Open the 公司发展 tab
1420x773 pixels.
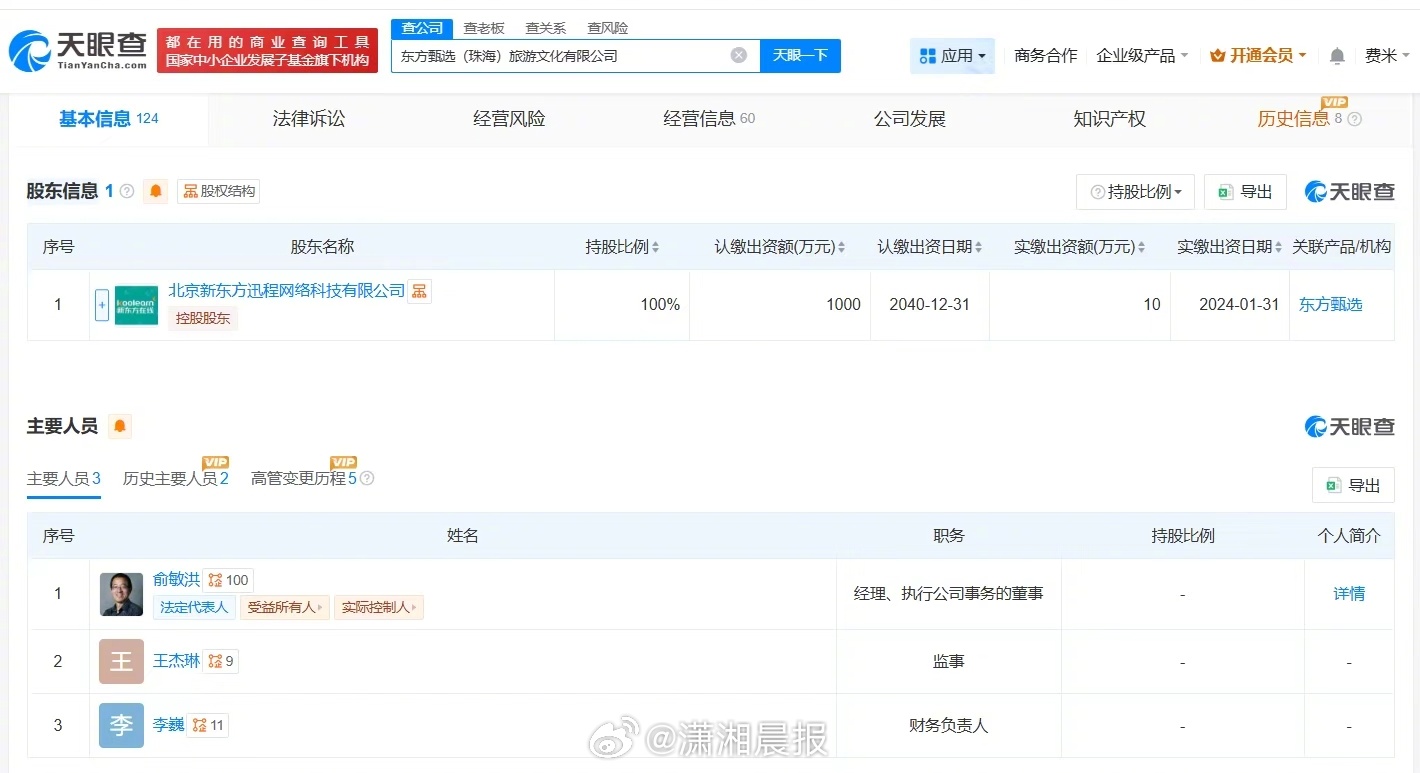[910, 120]
